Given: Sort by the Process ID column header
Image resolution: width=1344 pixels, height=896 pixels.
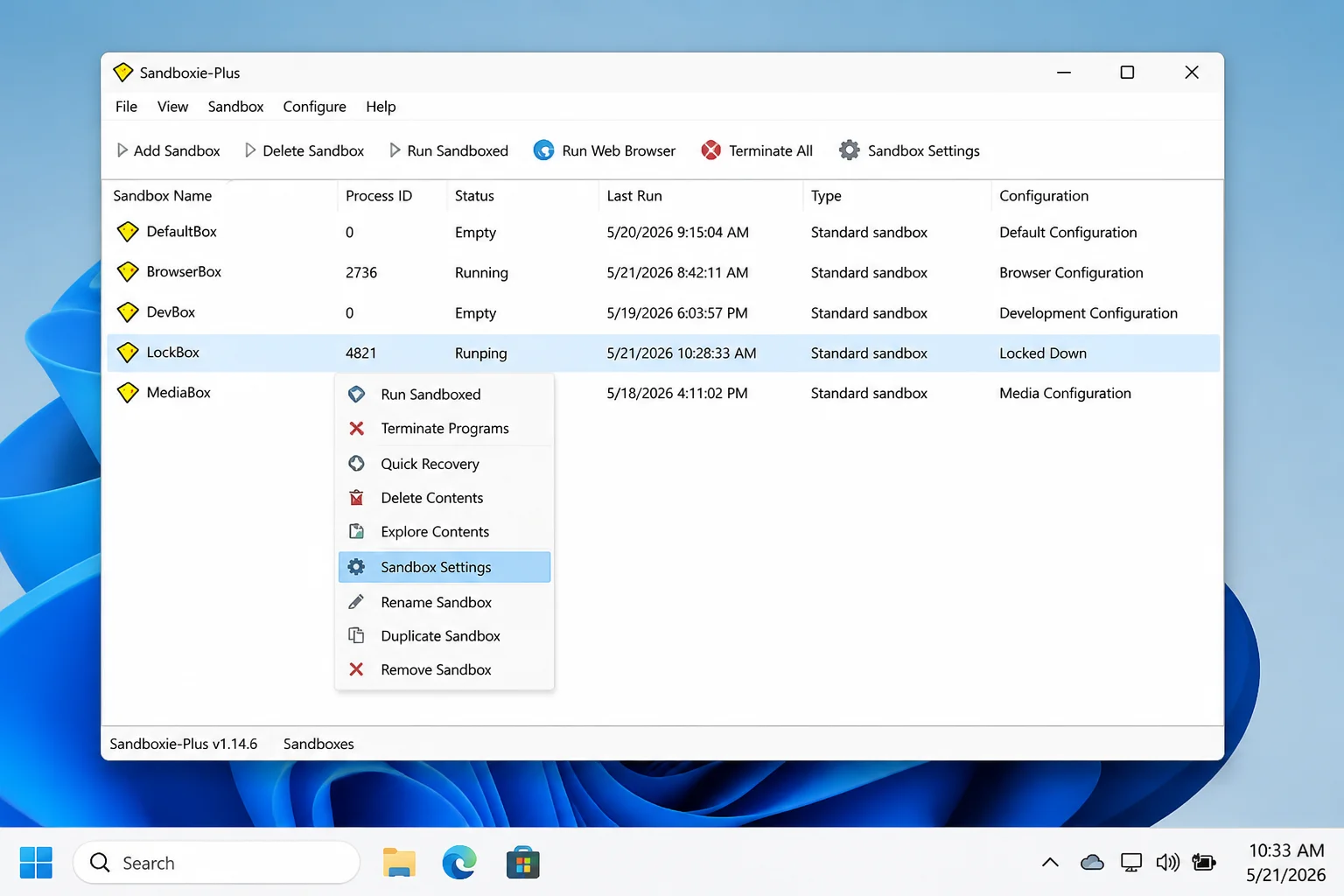Looking at the screenshot, I should coord(379,196).
